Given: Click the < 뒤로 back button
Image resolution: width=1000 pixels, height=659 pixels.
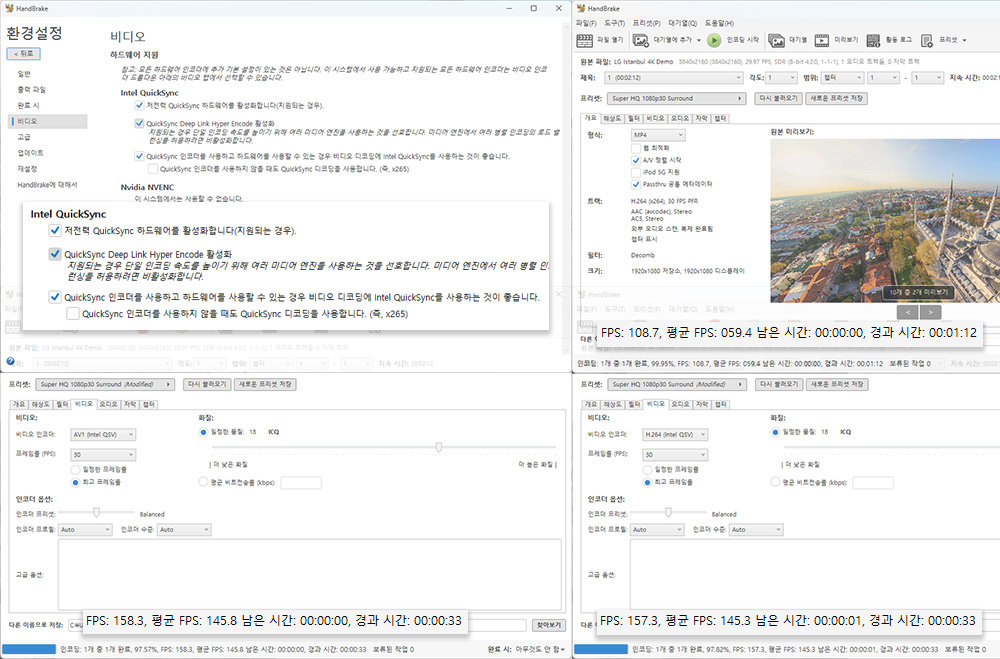Looking at the screenshot, I should (24, 54).
